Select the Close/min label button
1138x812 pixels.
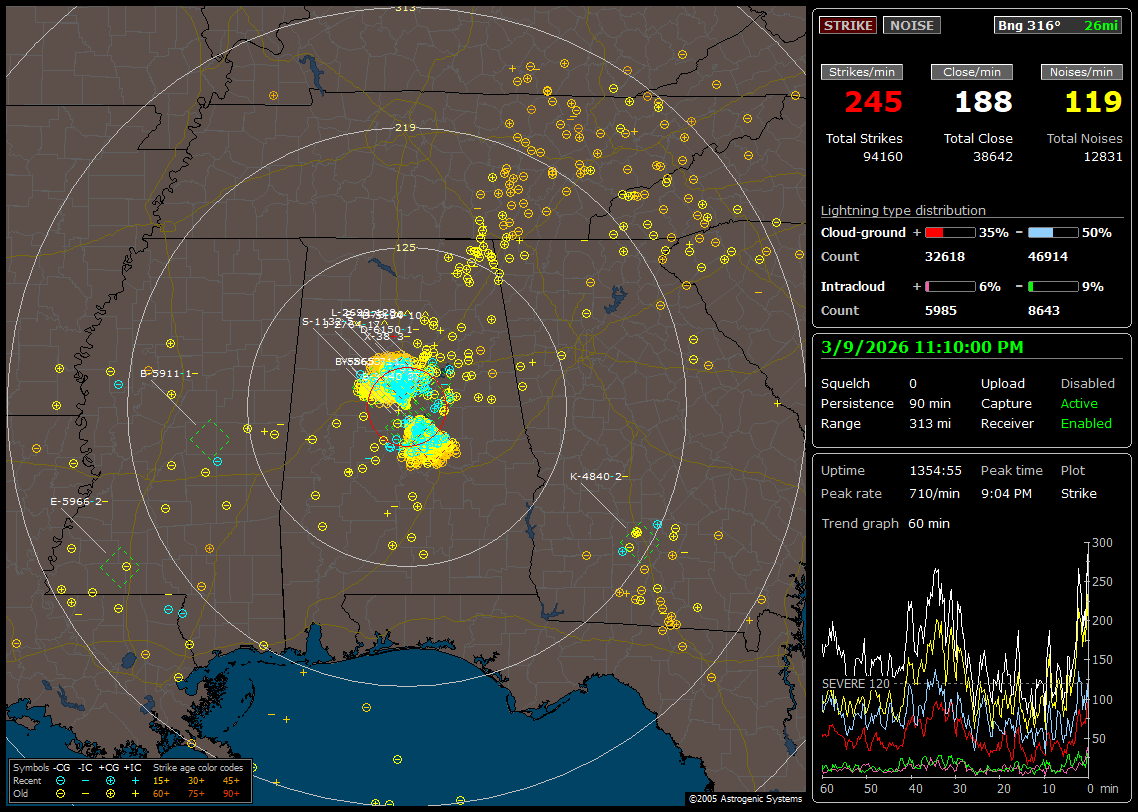(x=972, y=72)
